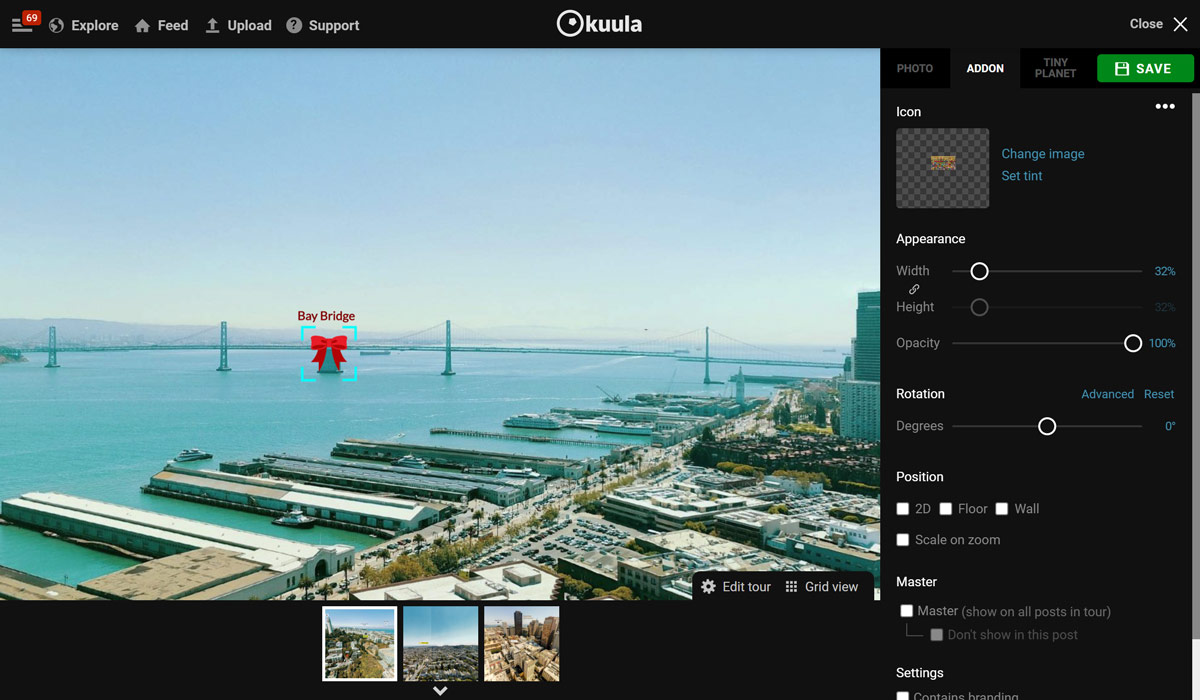The image size is (1200, 700).
Task: Click the width-height link chain icon
Action: pyautogui.click(x=914, y=289)
